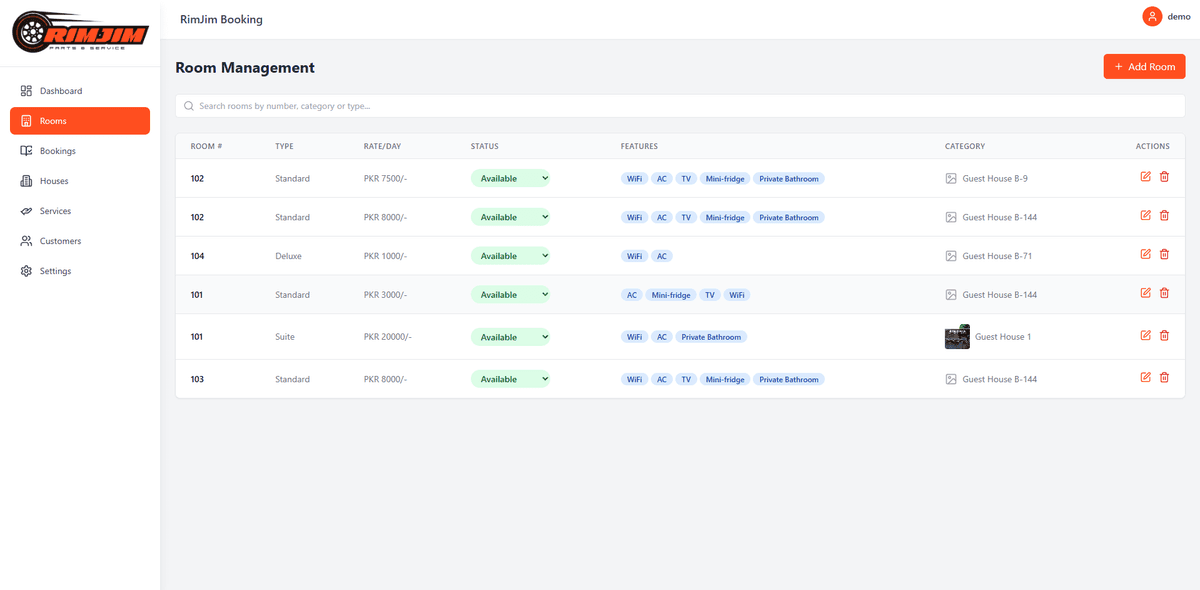Edit the room priced PKR 3000
This screenshot has height=590, width=1200.
pos(1145,293)
